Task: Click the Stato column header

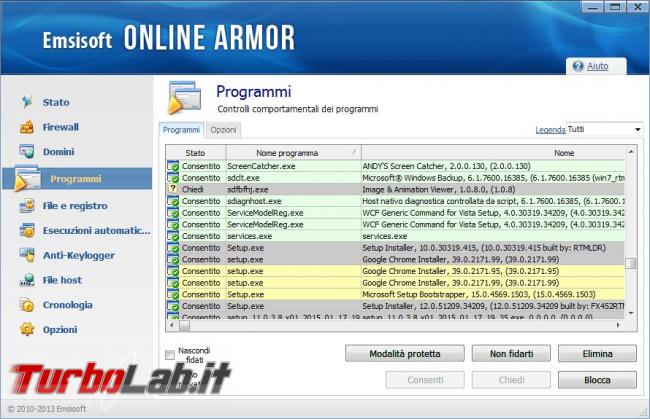Action: pos(196,153)
